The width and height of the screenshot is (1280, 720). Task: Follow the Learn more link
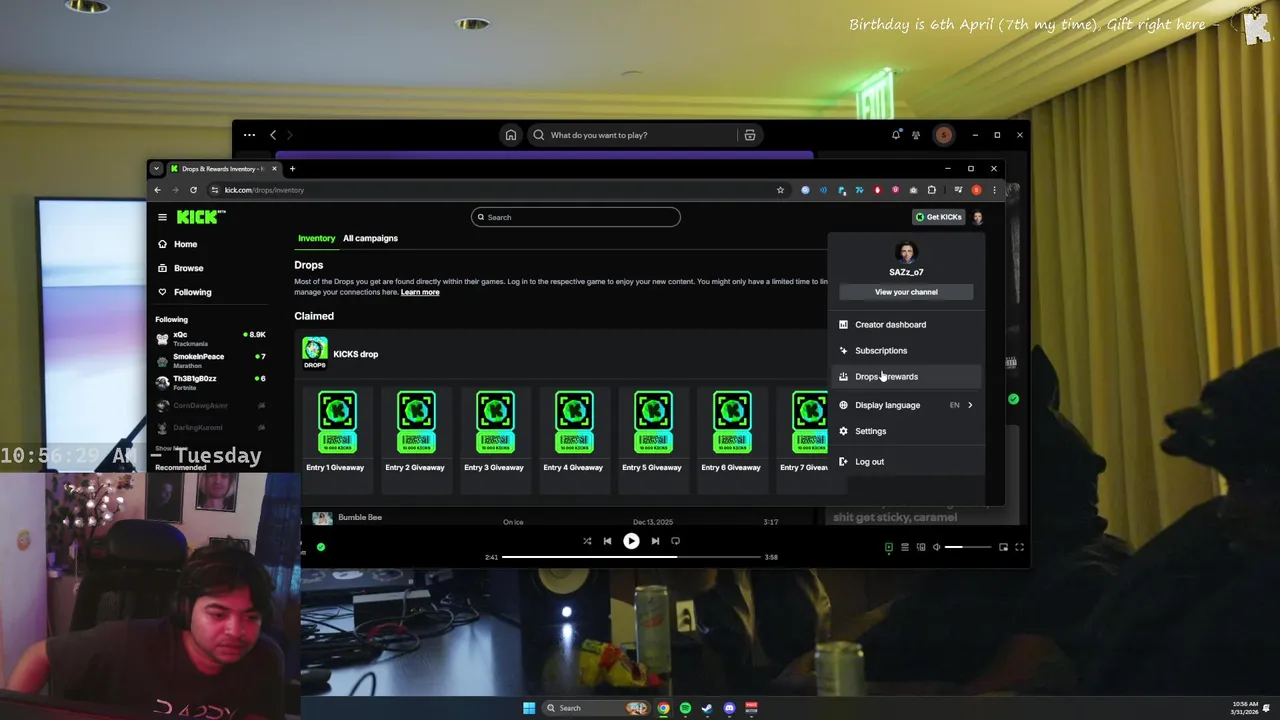tap(420, 292)
